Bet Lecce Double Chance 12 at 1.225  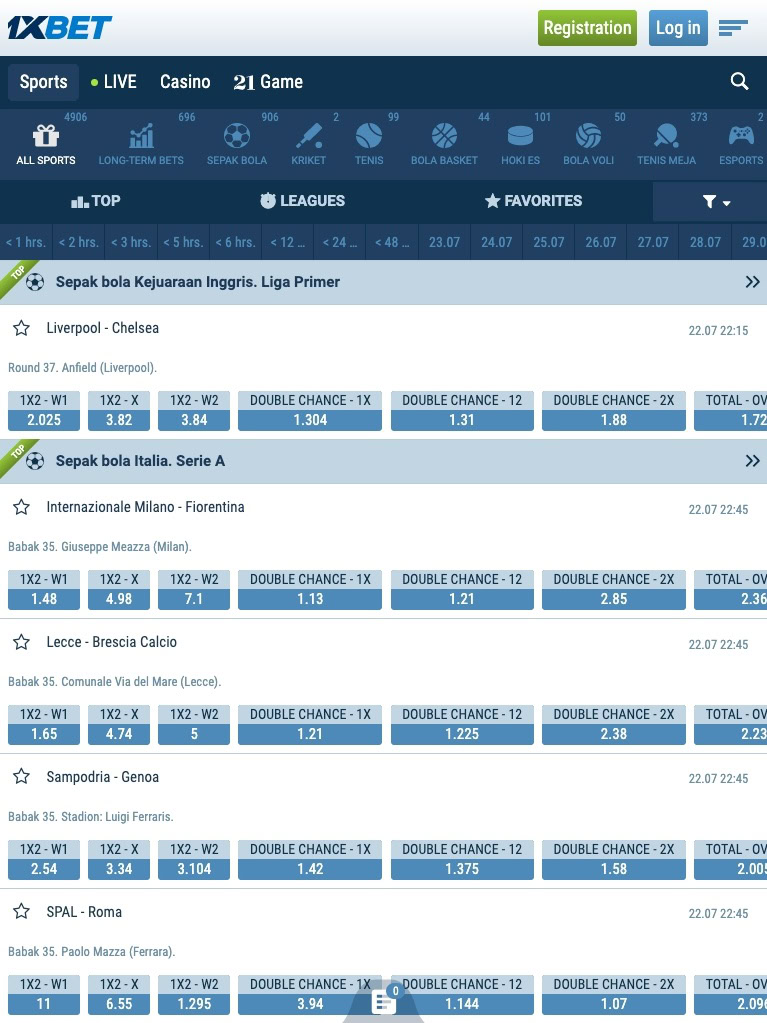coord(462,725)
